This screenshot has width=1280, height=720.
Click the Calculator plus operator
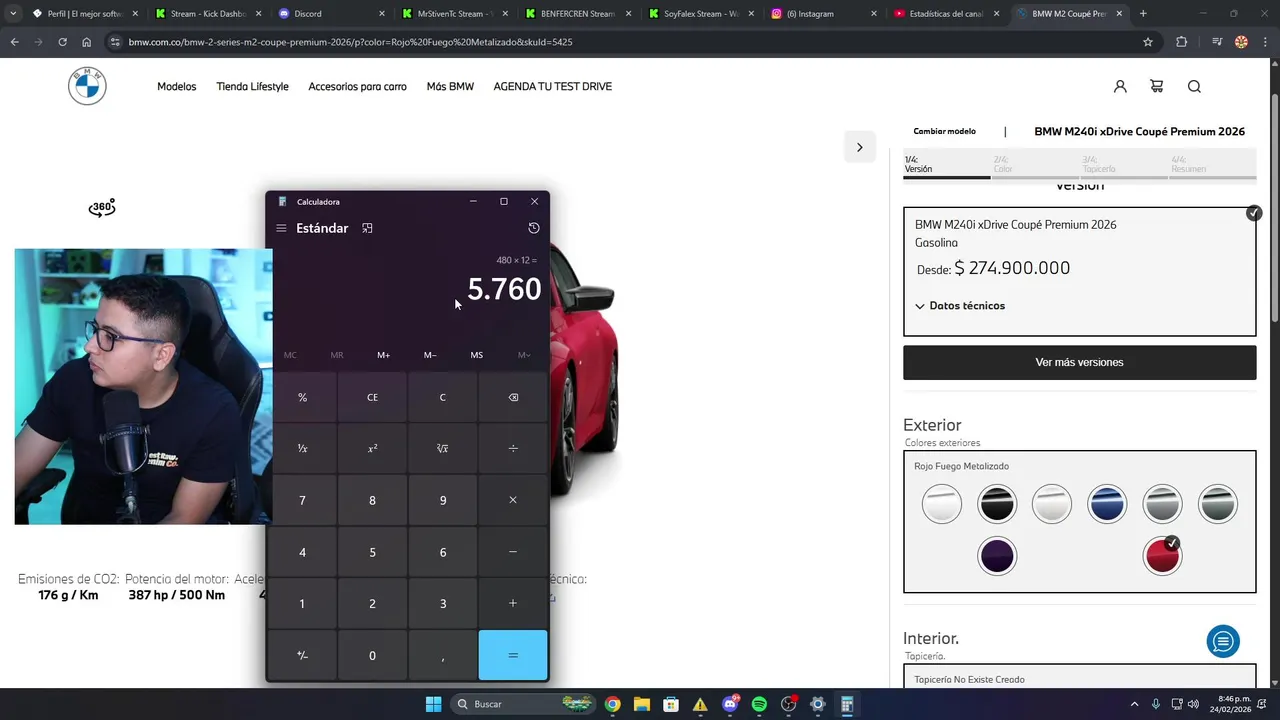513,603
